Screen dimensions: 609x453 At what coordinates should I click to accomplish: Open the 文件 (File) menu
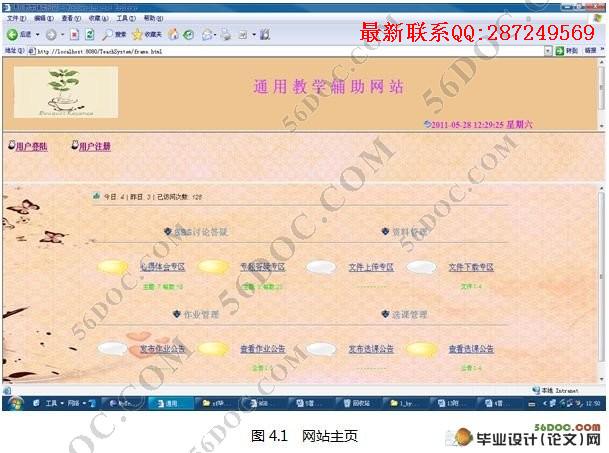pyautogui.click(x=16, y=18)
